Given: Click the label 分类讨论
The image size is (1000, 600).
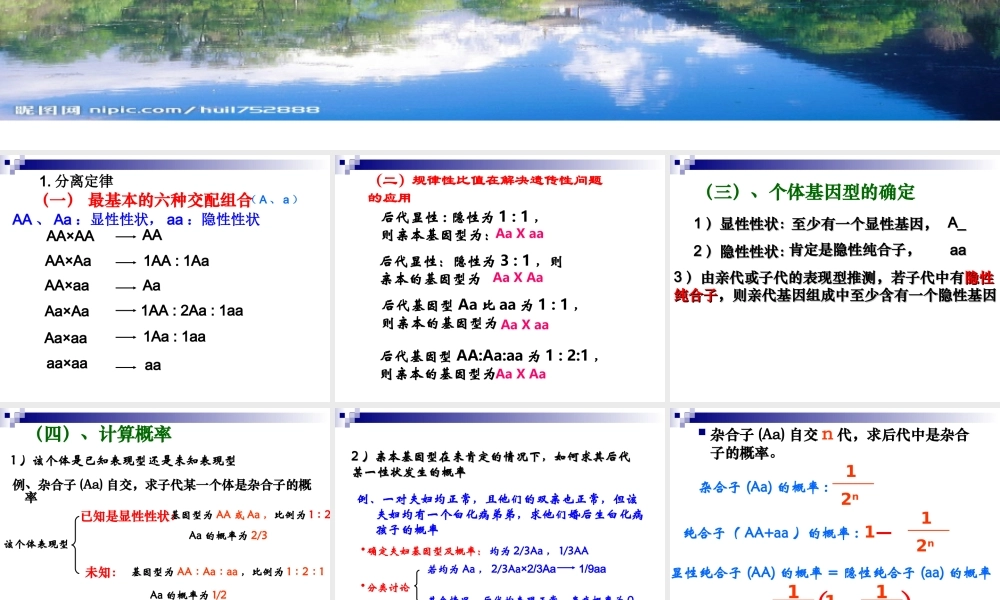Looking at the screenshot, I should (385, 587).
